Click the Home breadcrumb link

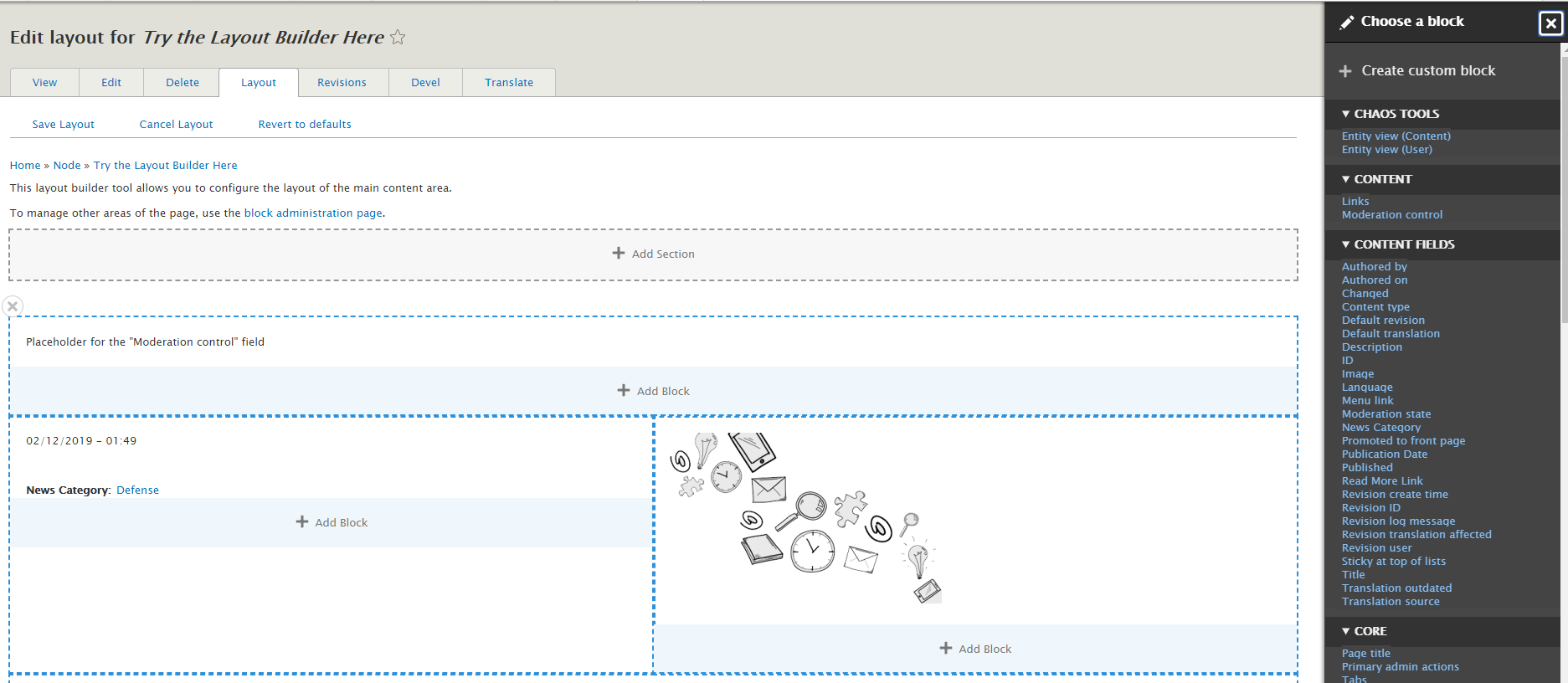25,166
